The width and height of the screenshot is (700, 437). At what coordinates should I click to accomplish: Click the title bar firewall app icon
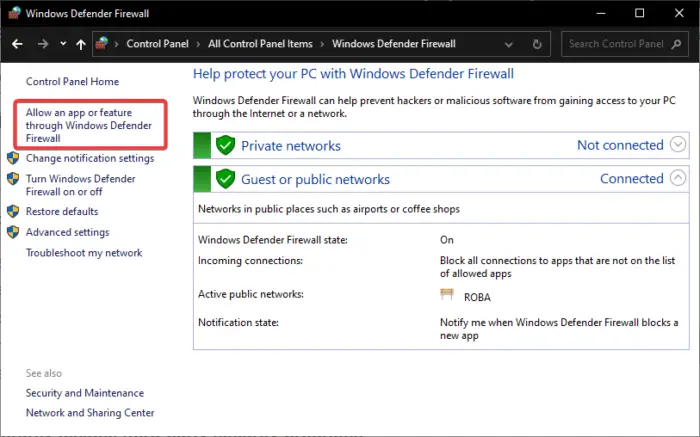point(14,13)
